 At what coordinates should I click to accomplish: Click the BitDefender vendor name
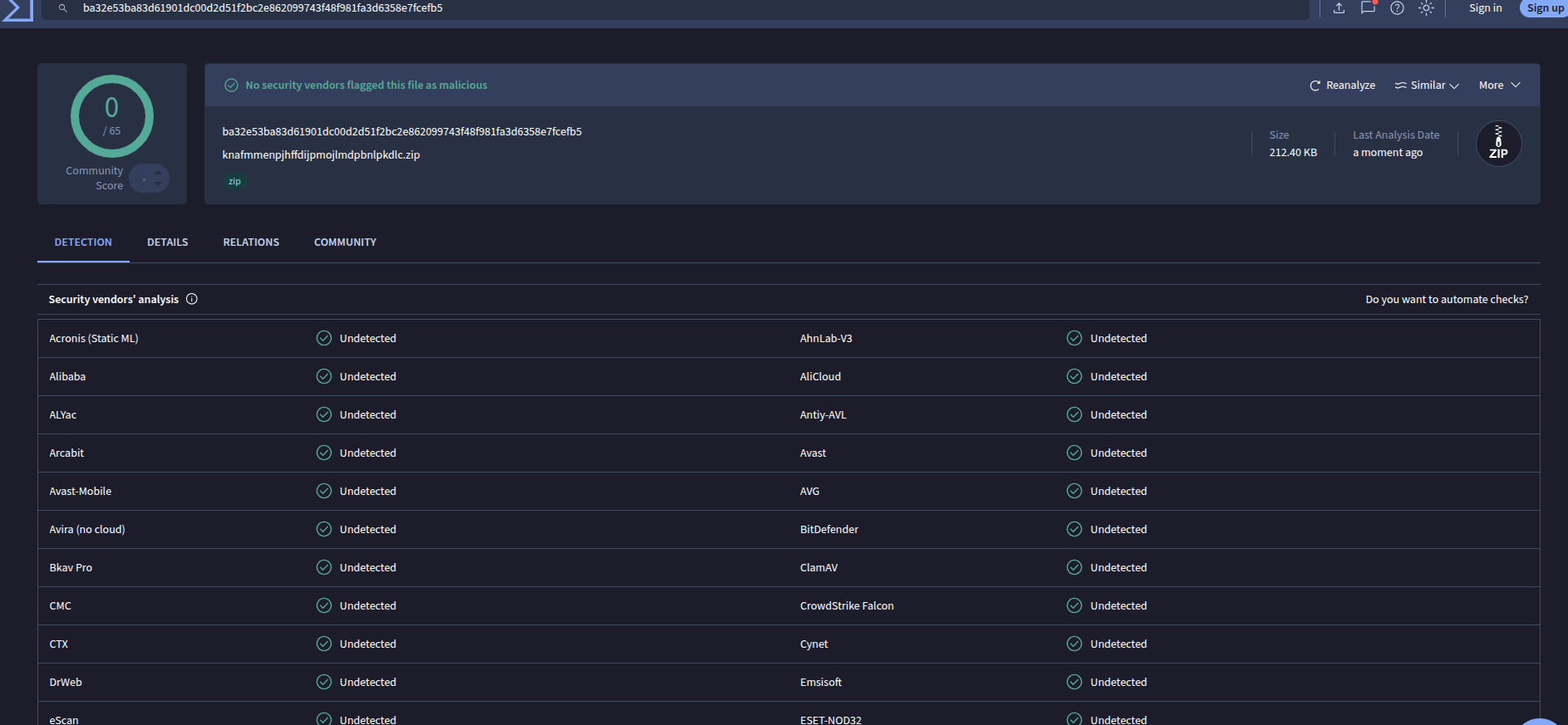pos(829,530)
